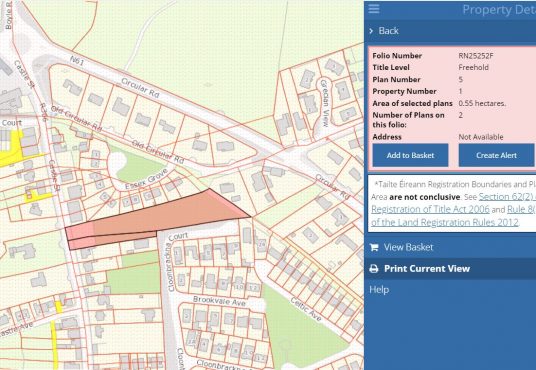Go Back to previous panel
This screenshot has height=370, width=536.
pos(388,31)
